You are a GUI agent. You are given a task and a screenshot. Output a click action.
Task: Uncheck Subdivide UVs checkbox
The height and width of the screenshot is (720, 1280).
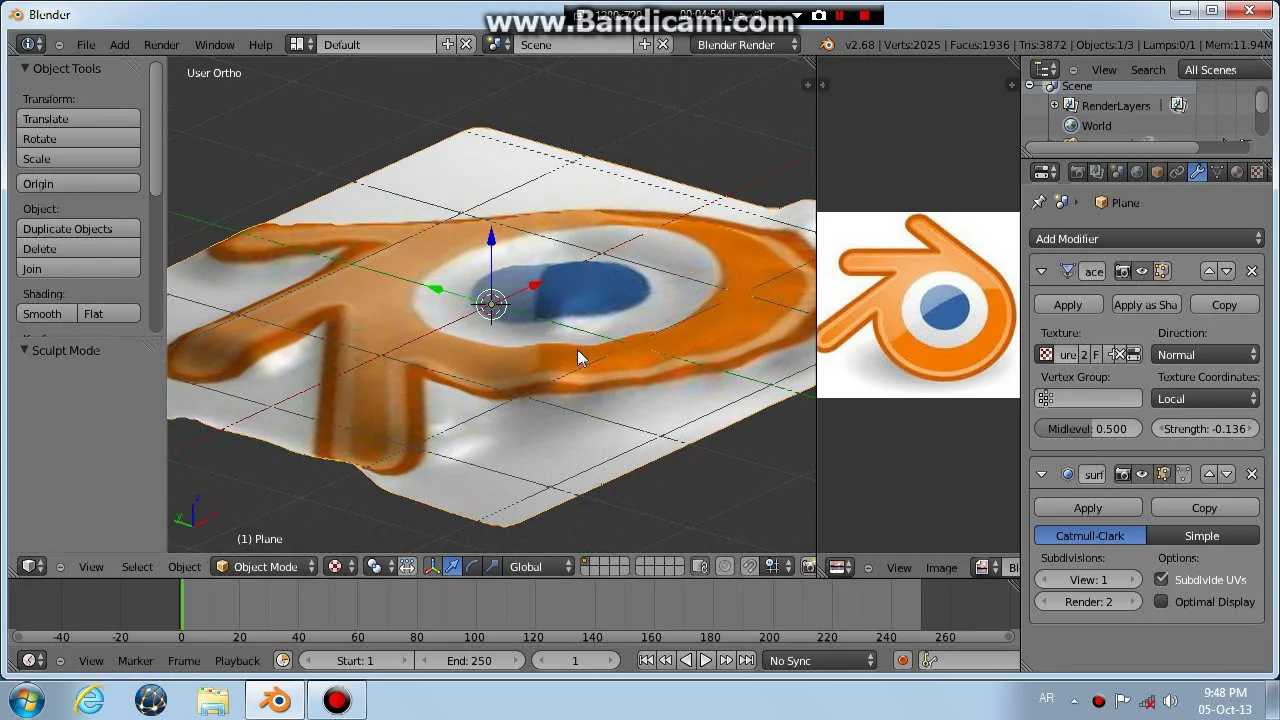click(x=1161, y=579)
